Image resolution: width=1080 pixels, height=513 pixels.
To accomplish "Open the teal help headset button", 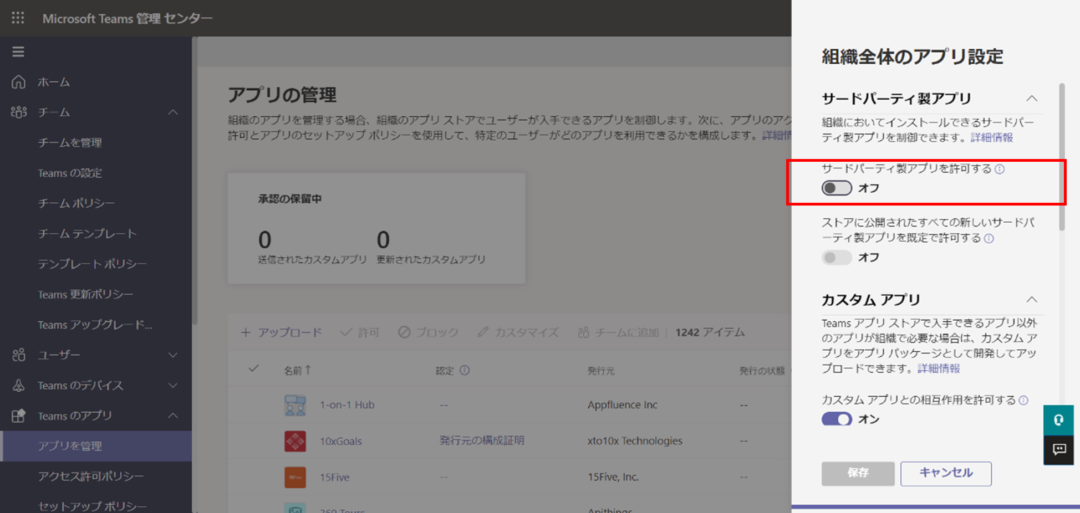I will 1059,420.
